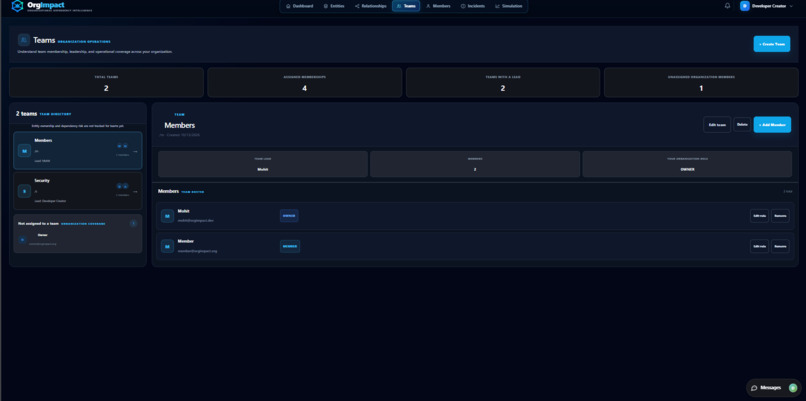The height and width of the screenshot is (401, 806).
Task: Click the MEMBER role badge
Action: [290, 246]
